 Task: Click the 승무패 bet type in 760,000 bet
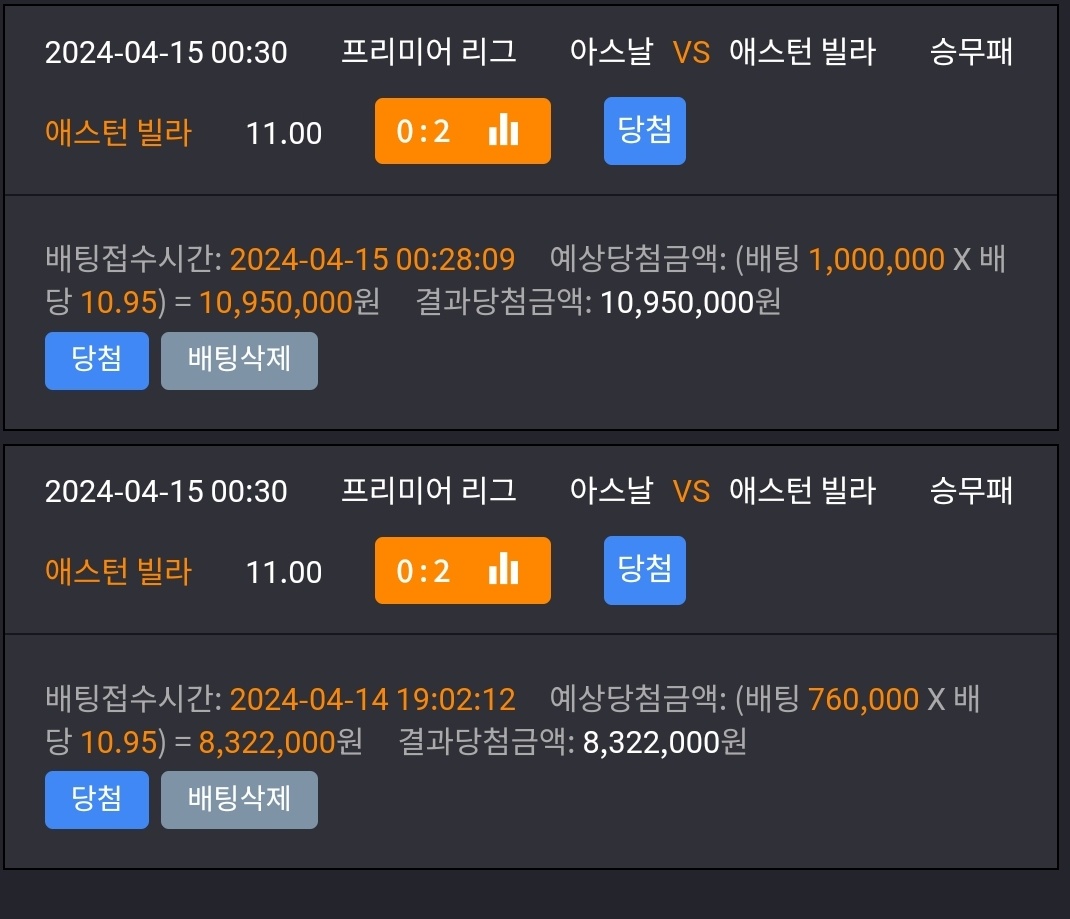pos(971,491)
